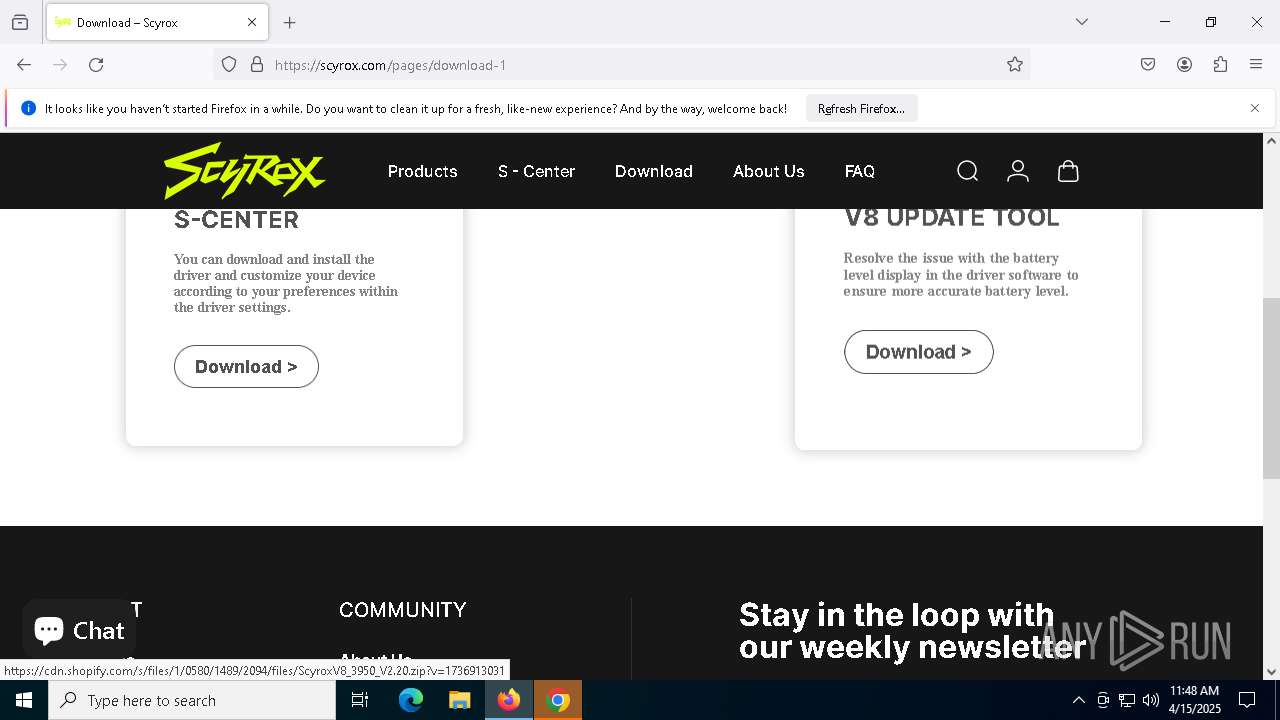This screenshot has width=1280, height=720.
Task: Open a new browser tab
Action: 290,22
